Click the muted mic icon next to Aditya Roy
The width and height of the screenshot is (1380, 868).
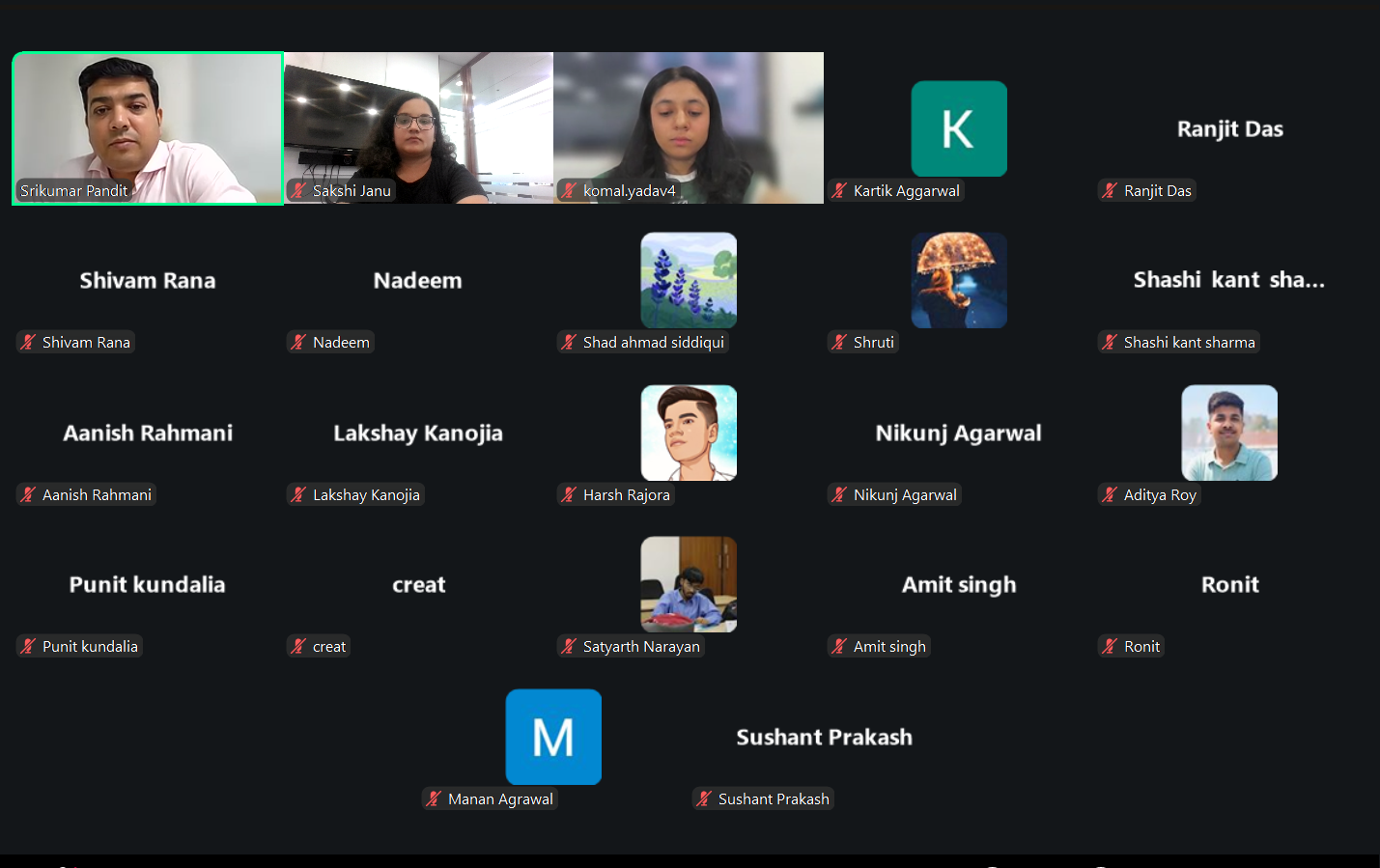pos(1111,494)
